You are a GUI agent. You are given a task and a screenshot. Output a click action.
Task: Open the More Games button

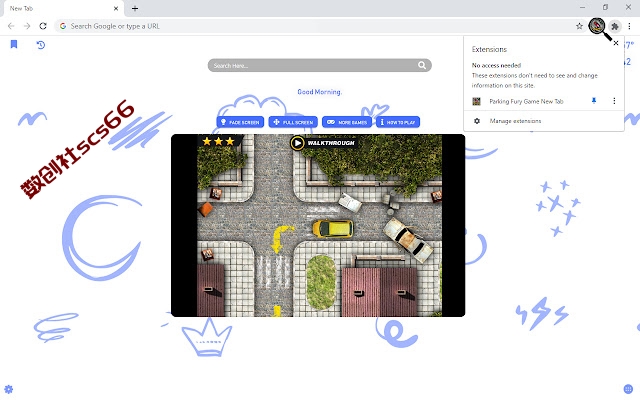(347, 122)
